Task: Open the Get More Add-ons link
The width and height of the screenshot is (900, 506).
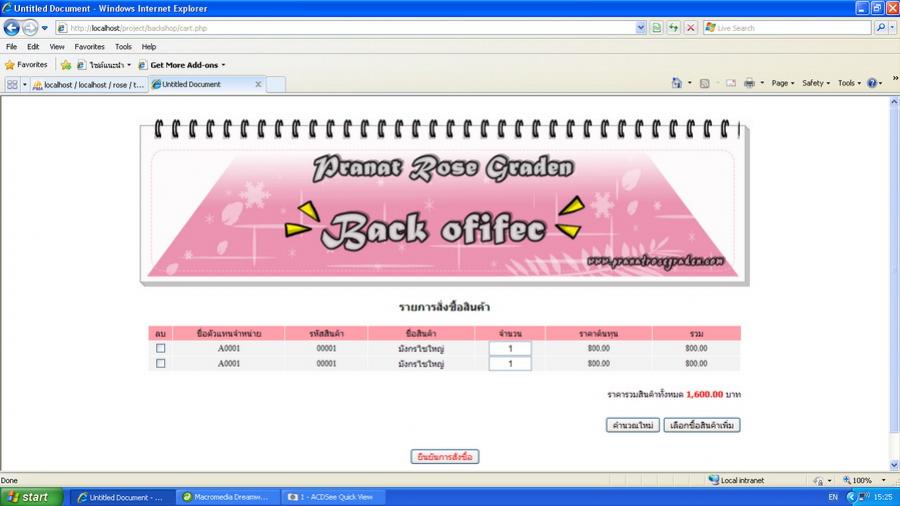Action: point(182,65)
